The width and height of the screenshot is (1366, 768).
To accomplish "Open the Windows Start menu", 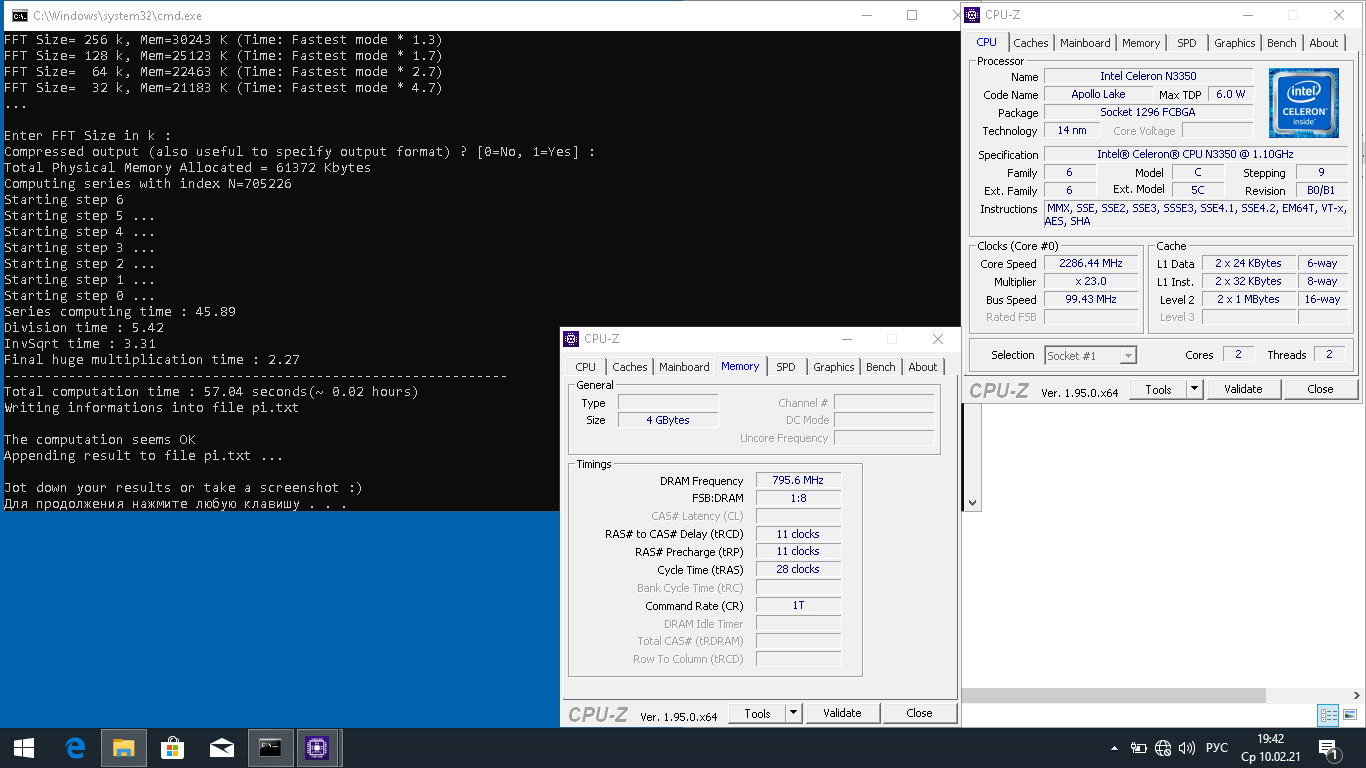I will (24, 747).
